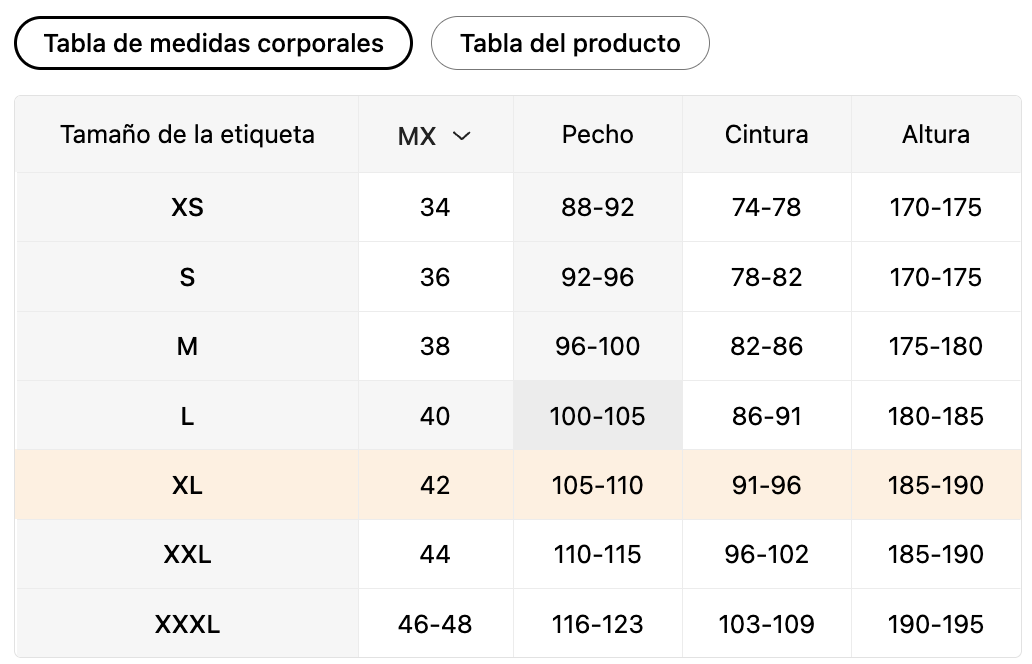Click the chevron arrow next to MX
1032x664 pixels.
(x=462, y=136)
